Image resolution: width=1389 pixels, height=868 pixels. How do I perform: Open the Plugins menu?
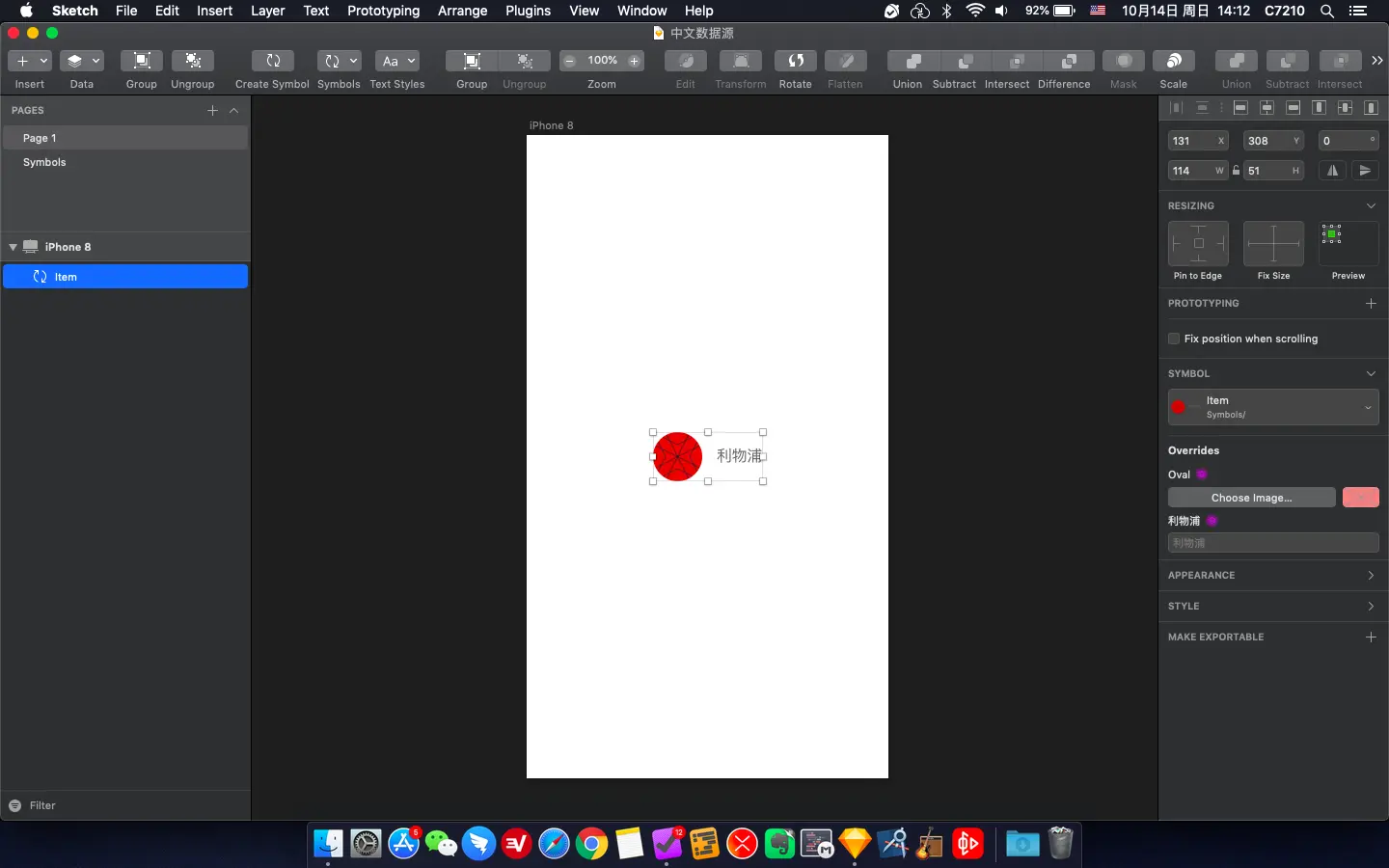point(528,11)
